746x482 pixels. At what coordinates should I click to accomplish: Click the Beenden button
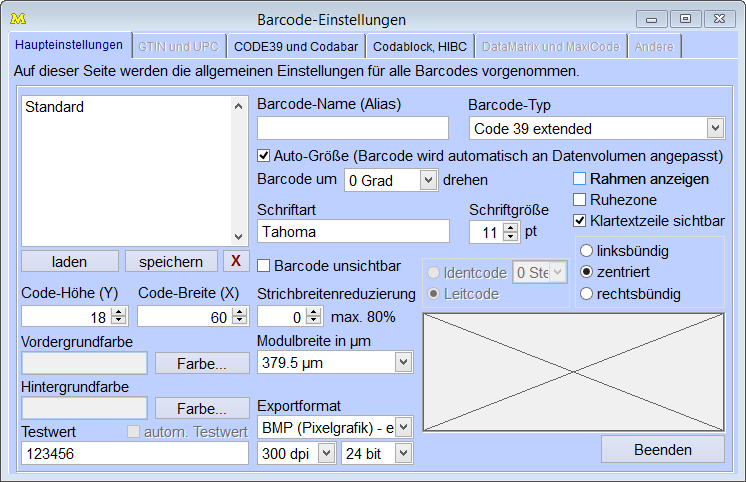(662, 450)
